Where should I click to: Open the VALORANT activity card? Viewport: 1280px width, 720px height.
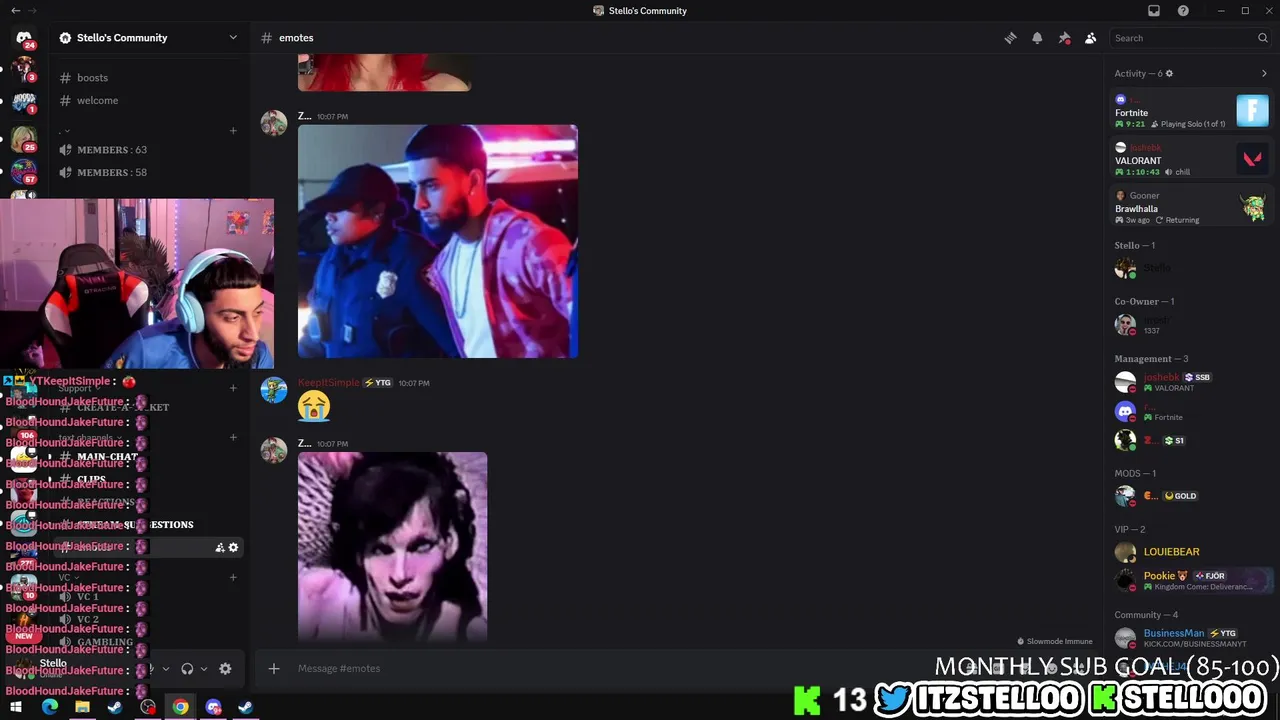(1192, 159)
